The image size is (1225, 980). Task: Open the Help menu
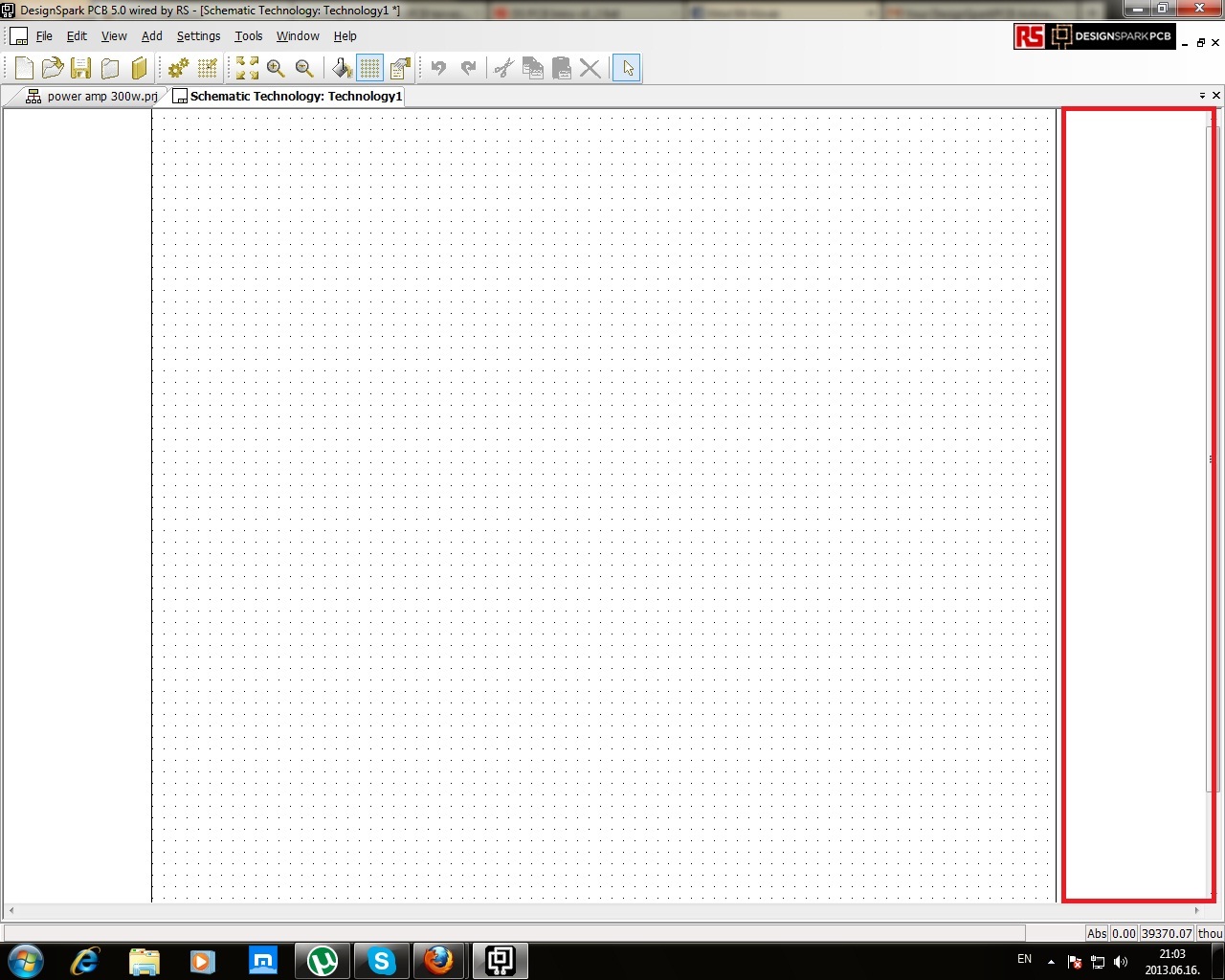pyautogui.click(x=345, y=36)
